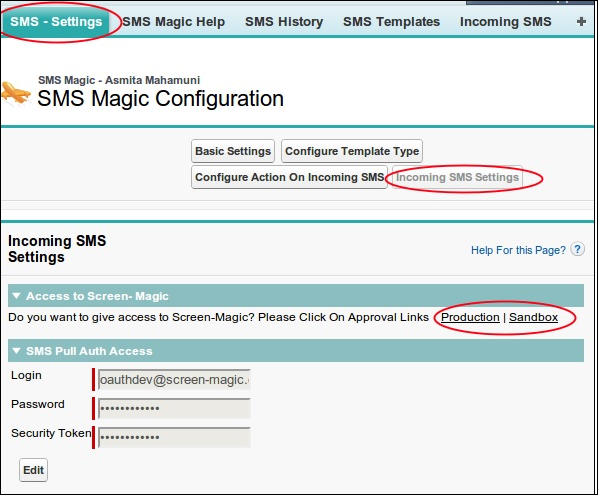Click the 'SMS Magic - Asmita Mahamuni' text
This screenshot has width=598, height=495.
[x=119, y=80]
